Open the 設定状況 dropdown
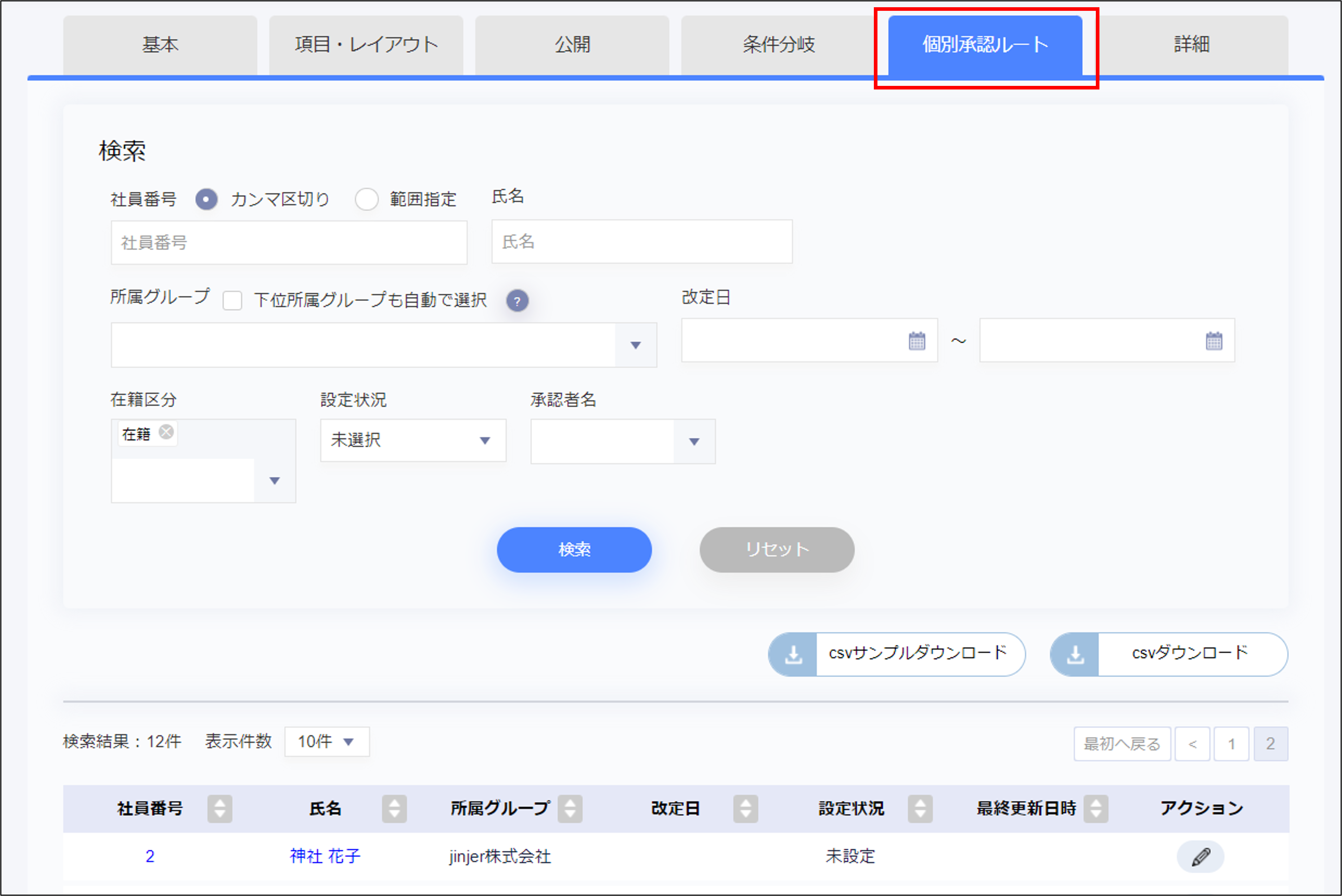Screen dimensions: 1342x896 tap(485, 440)
